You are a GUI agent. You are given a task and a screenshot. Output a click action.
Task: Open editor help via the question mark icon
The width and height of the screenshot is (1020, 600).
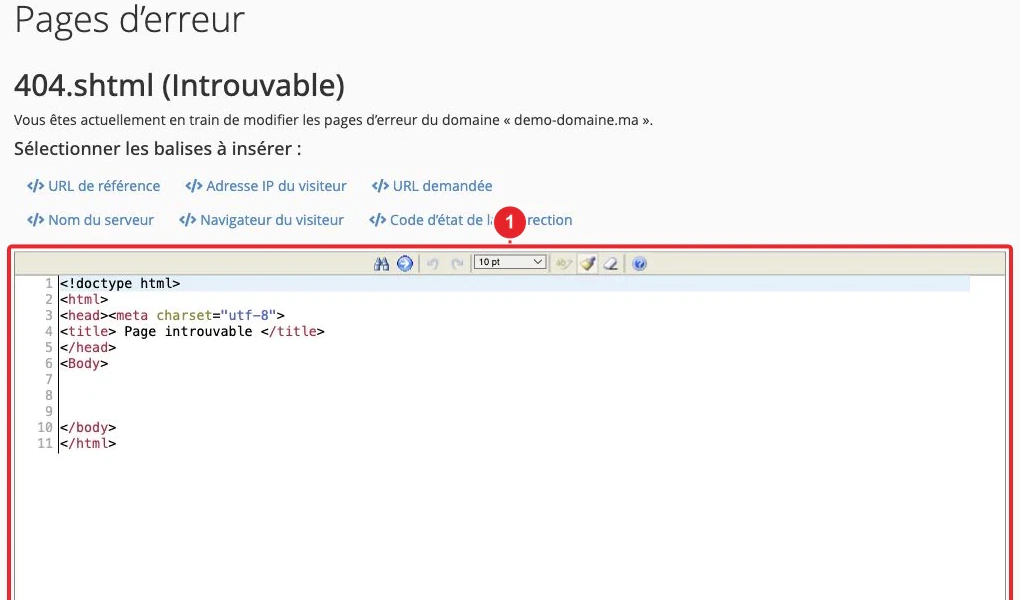tap(639, 264)
